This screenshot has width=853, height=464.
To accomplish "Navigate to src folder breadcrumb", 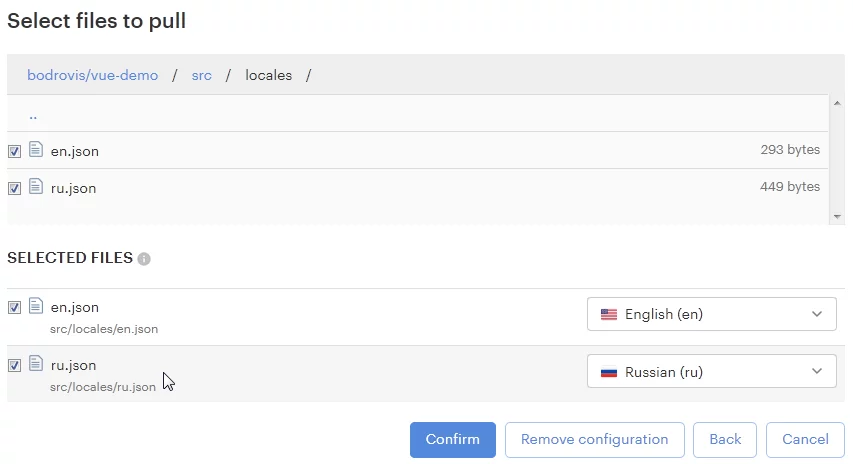I will pos(201,75).
